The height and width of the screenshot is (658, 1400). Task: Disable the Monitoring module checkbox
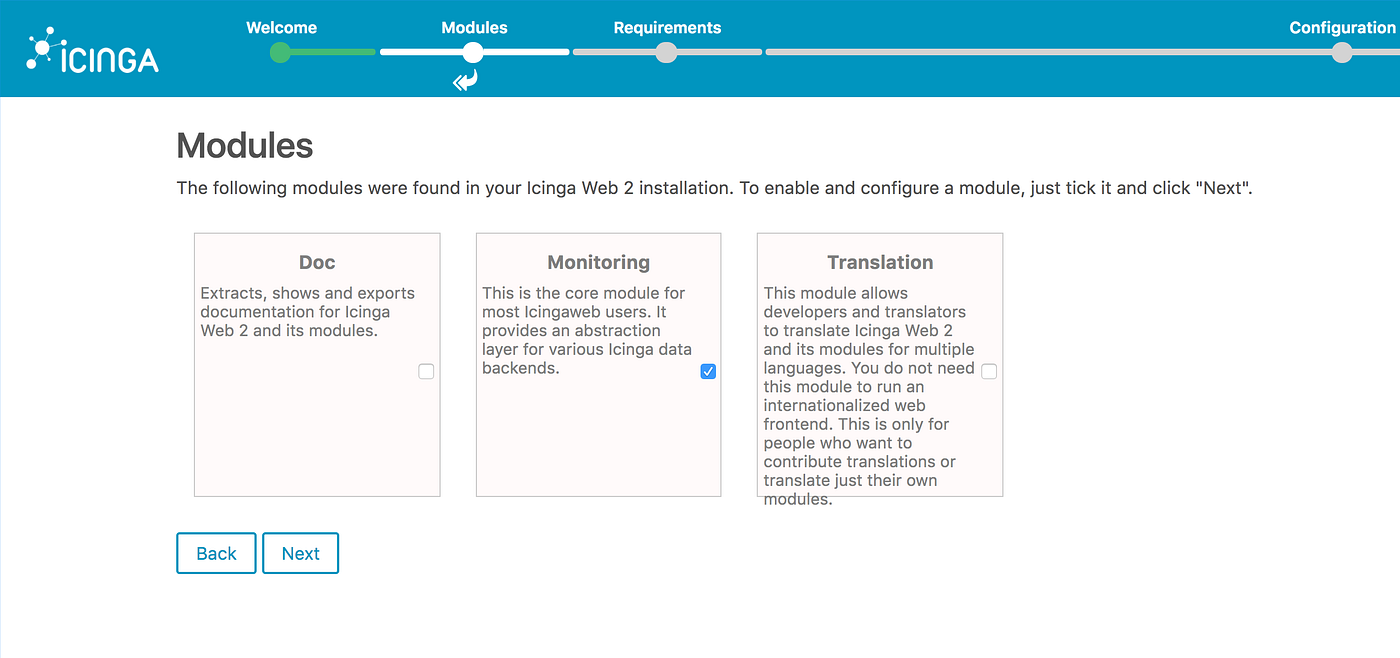708,371
